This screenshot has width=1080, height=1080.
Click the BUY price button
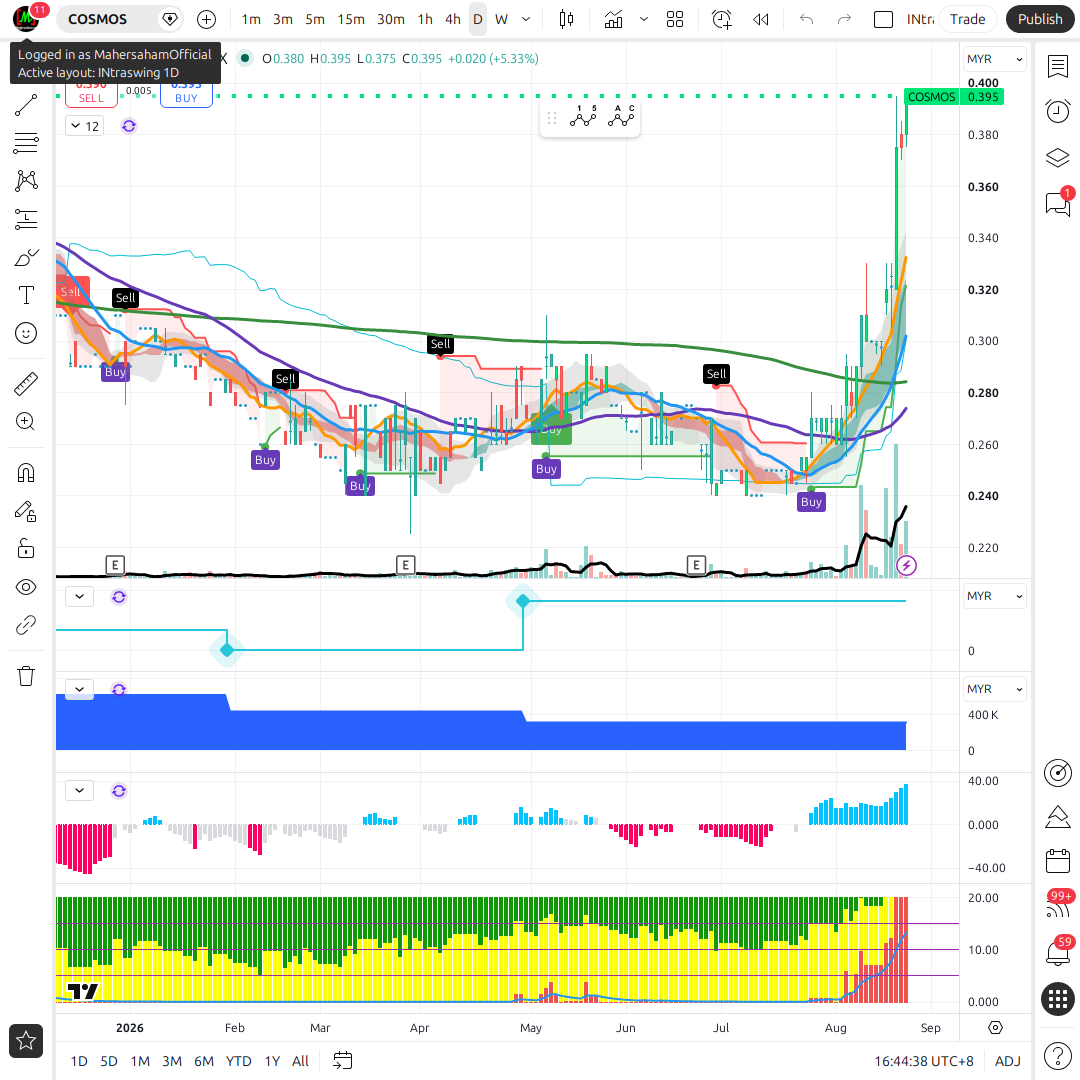pyautogui.click(x=186, y=95)
